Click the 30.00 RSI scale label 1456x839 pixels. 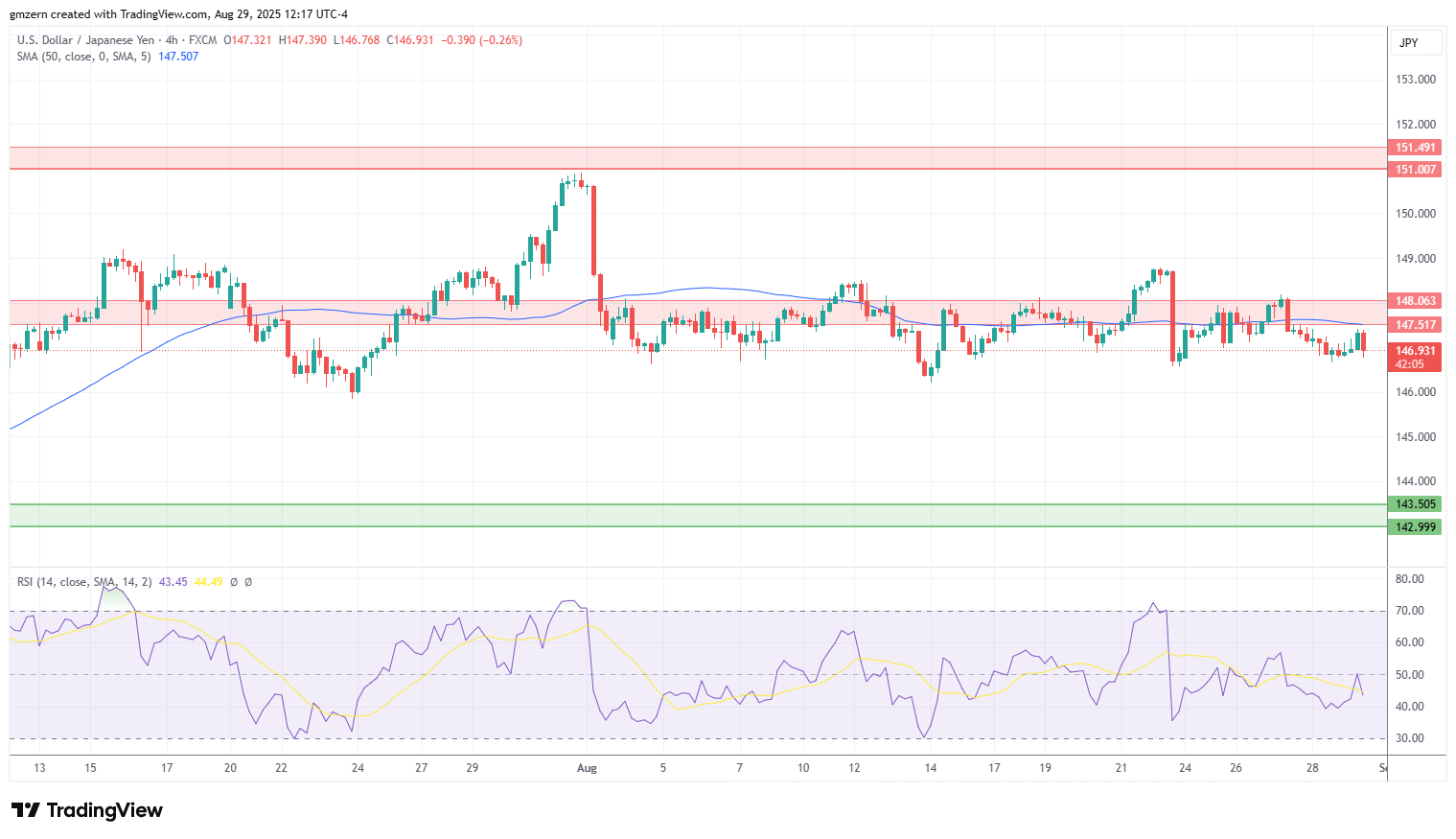[1410, 738]
